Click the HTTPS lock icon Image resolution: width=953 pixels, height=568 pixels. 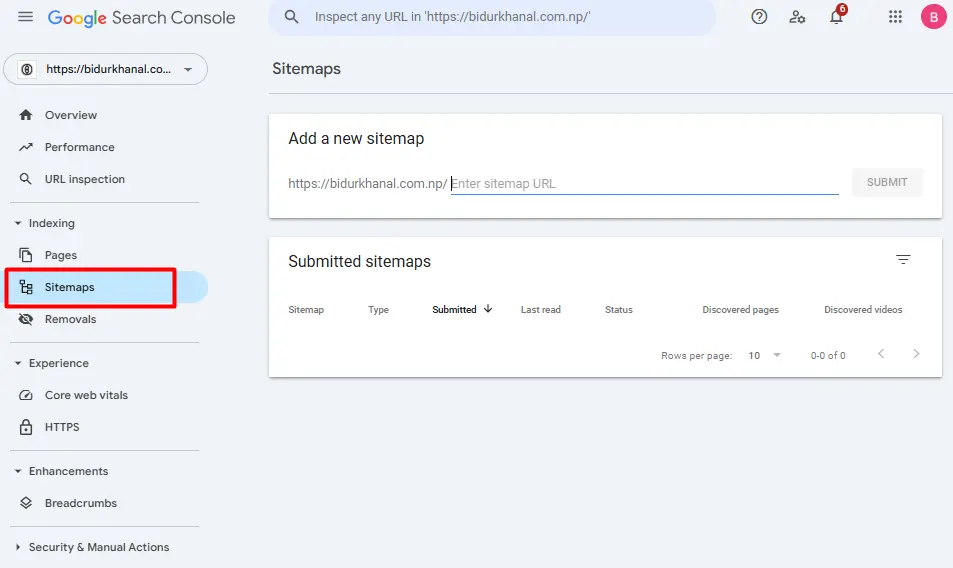(26, 426)
